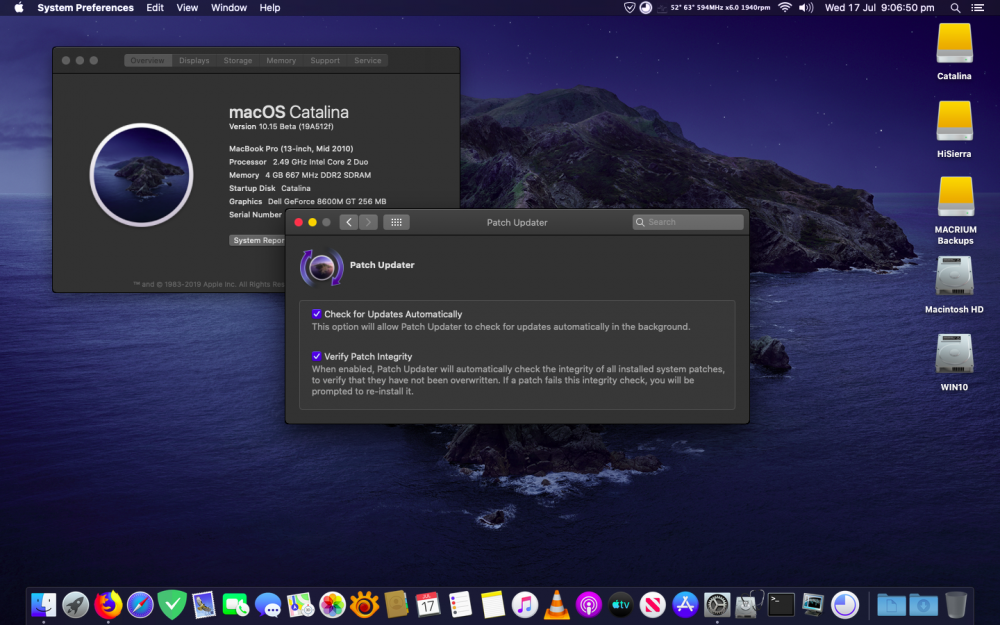Open Apple TV from the Dock
Image resolution: width=1000 pixels, height=625 pixels.
(621, 605)
